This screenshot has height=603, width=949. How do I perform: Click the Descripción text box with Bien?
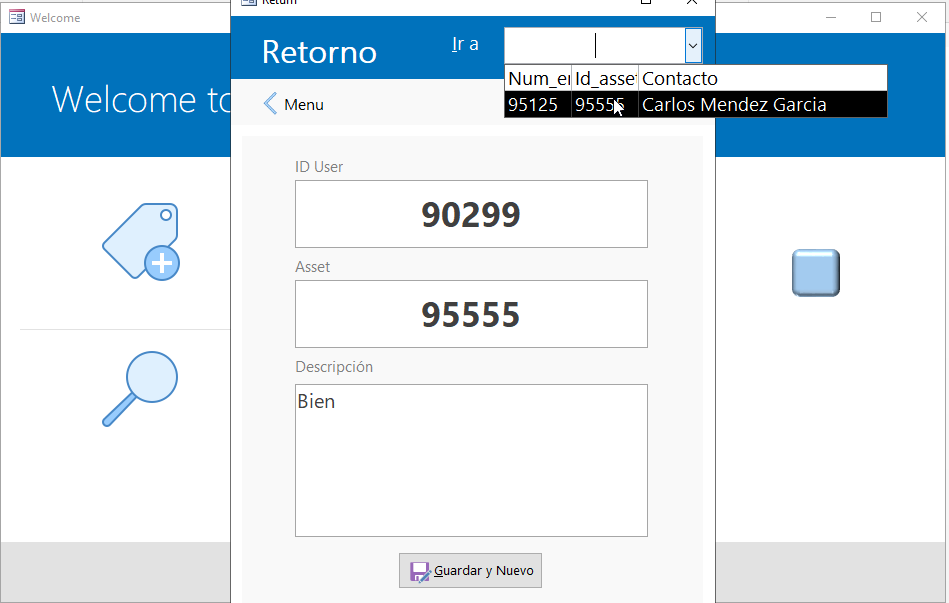click(471, 460)
